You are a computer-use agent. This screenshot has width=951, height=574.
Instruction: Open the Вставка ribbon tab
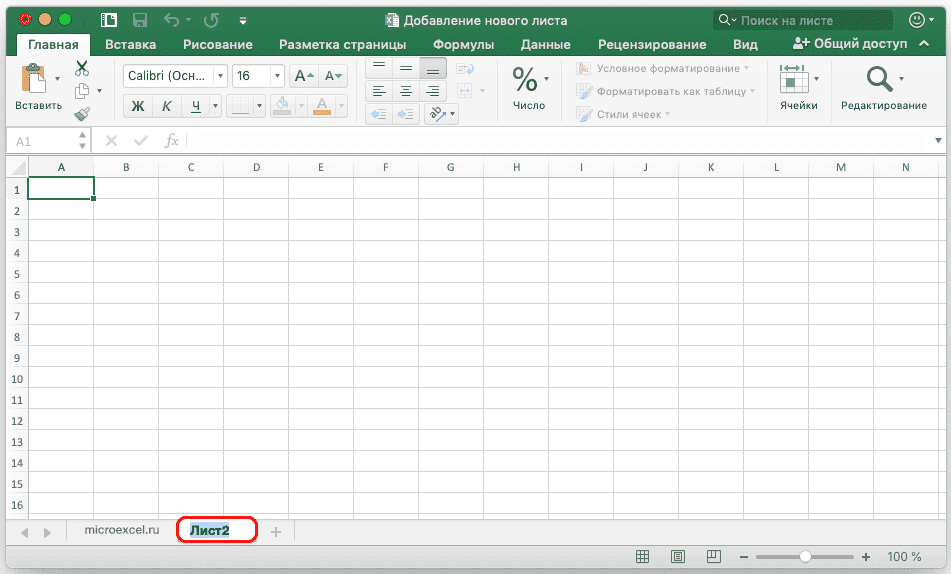click(x=130, y=44)
